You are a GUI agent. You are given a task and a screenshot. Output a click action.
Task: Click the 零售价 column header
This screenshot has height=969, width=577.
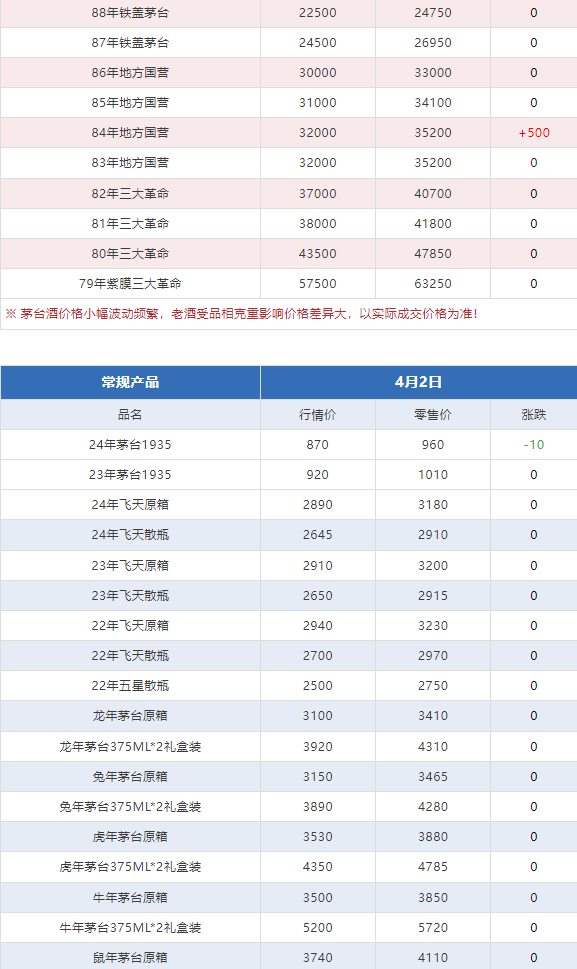pyautogui.click(x=432, y=415)
